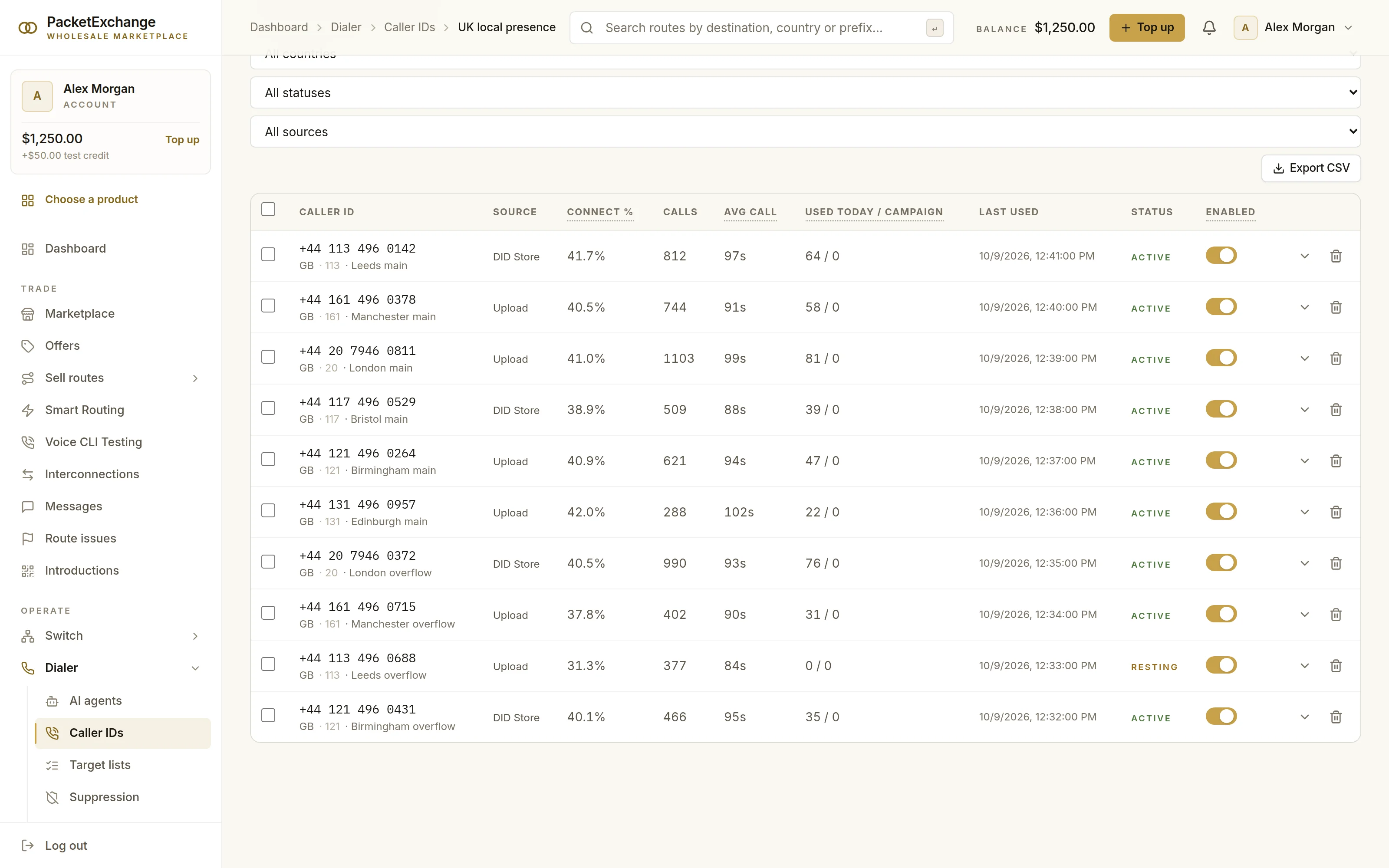Open the All sources dropdown
Screen dimensions: 1389x868
tap(805, 132)
